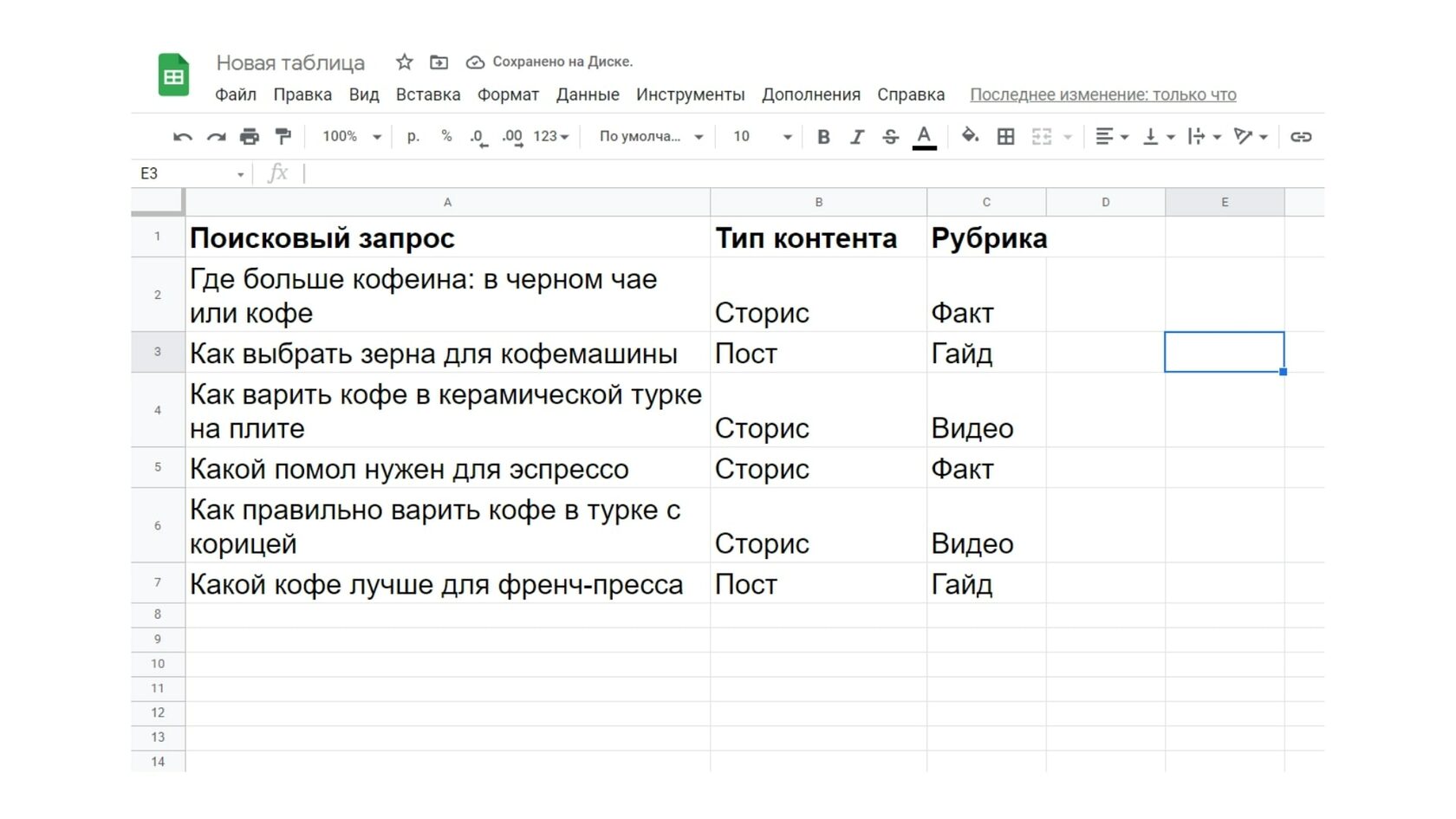
Task: Redo the last action
Action: tap(216, 137)
